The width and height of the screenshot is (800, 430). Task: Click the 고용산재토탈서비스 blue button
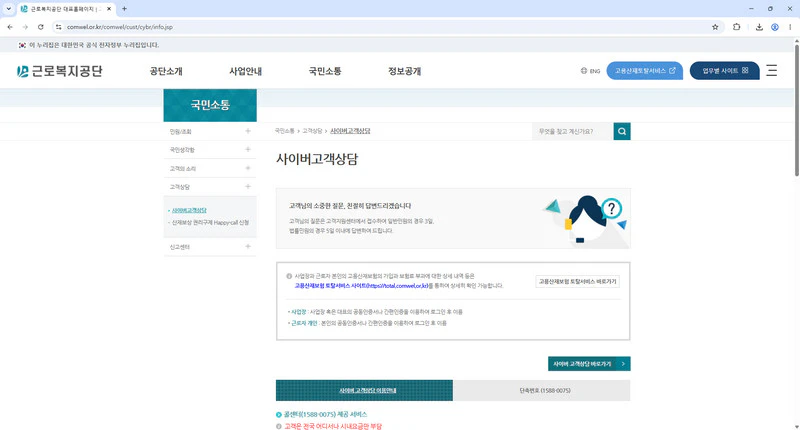(x=644, y=70)
